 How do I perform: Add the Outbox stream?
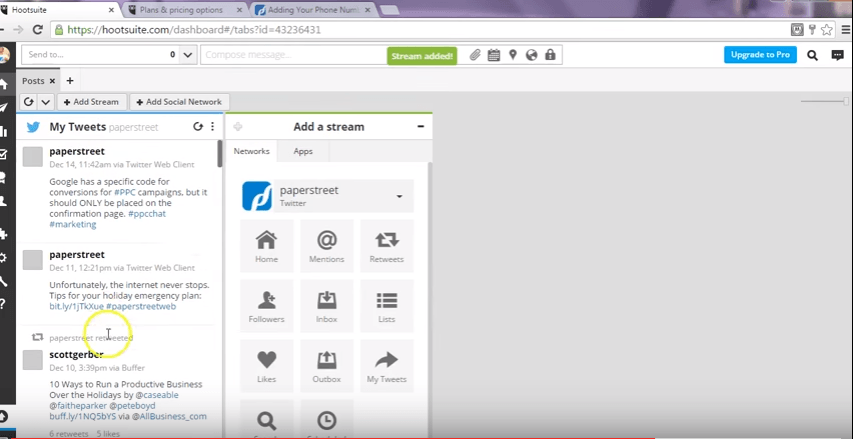(327, 366)
